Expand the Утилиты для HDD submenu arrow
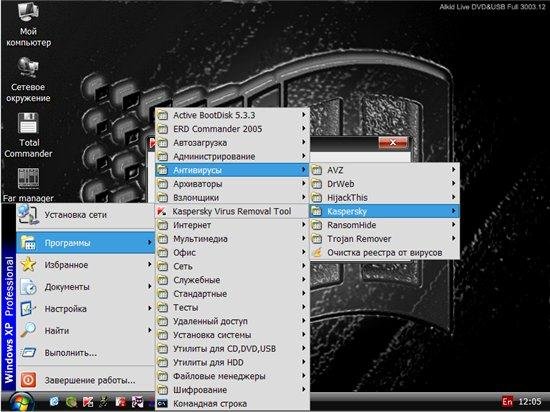Viewport: 550px width, 412px height. click(x=303, y=362)
